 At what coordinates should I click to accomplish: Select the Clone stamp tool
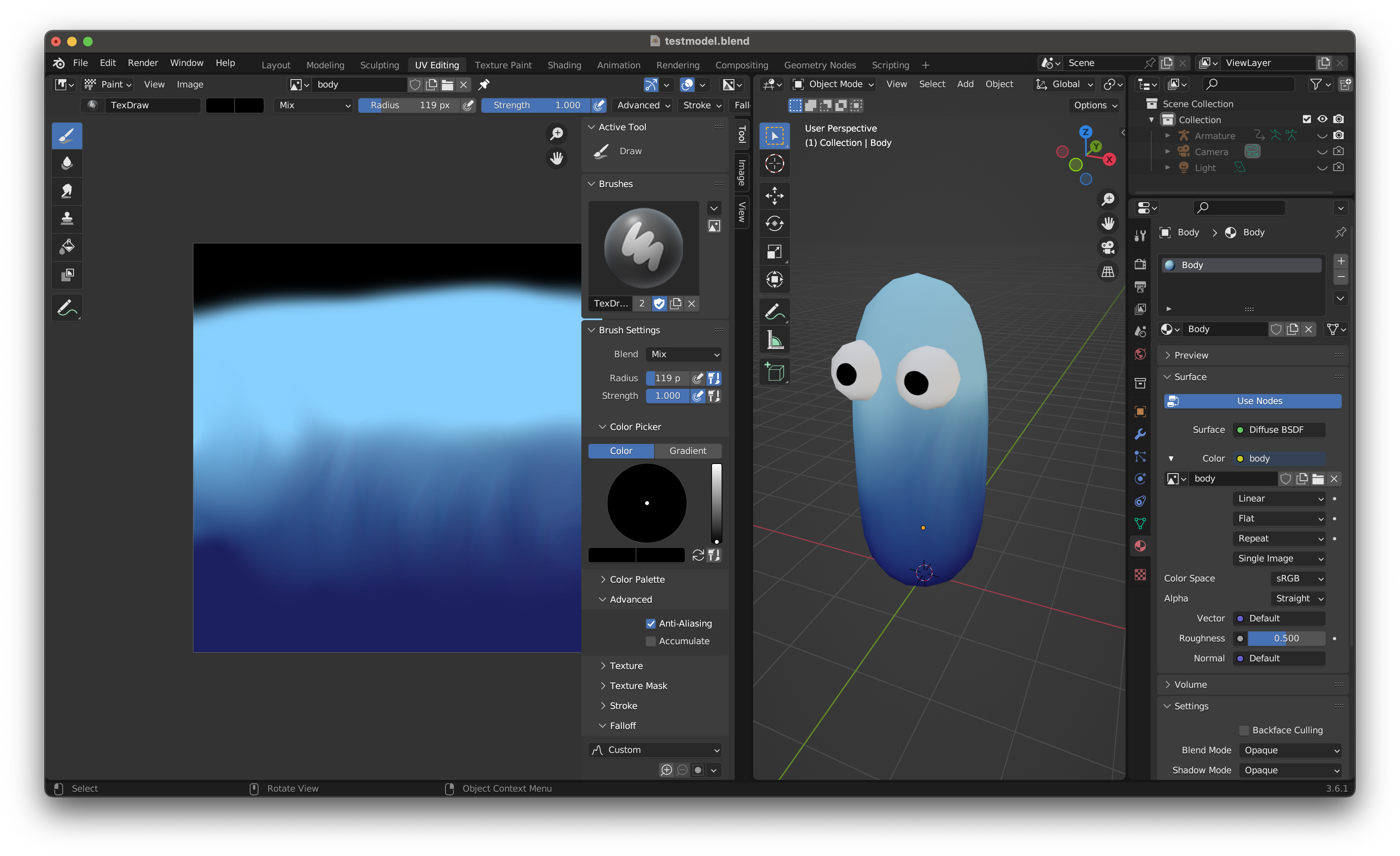67,219
